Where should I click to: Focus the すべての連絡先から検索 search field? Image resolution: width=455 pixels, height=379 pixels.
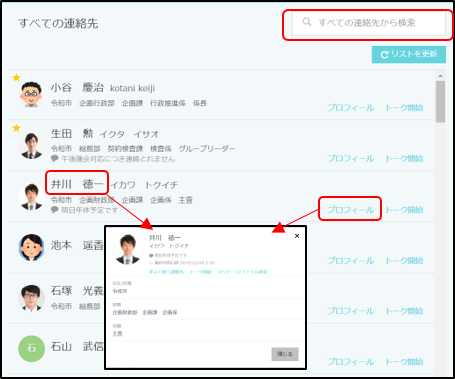tap(369, 23)
